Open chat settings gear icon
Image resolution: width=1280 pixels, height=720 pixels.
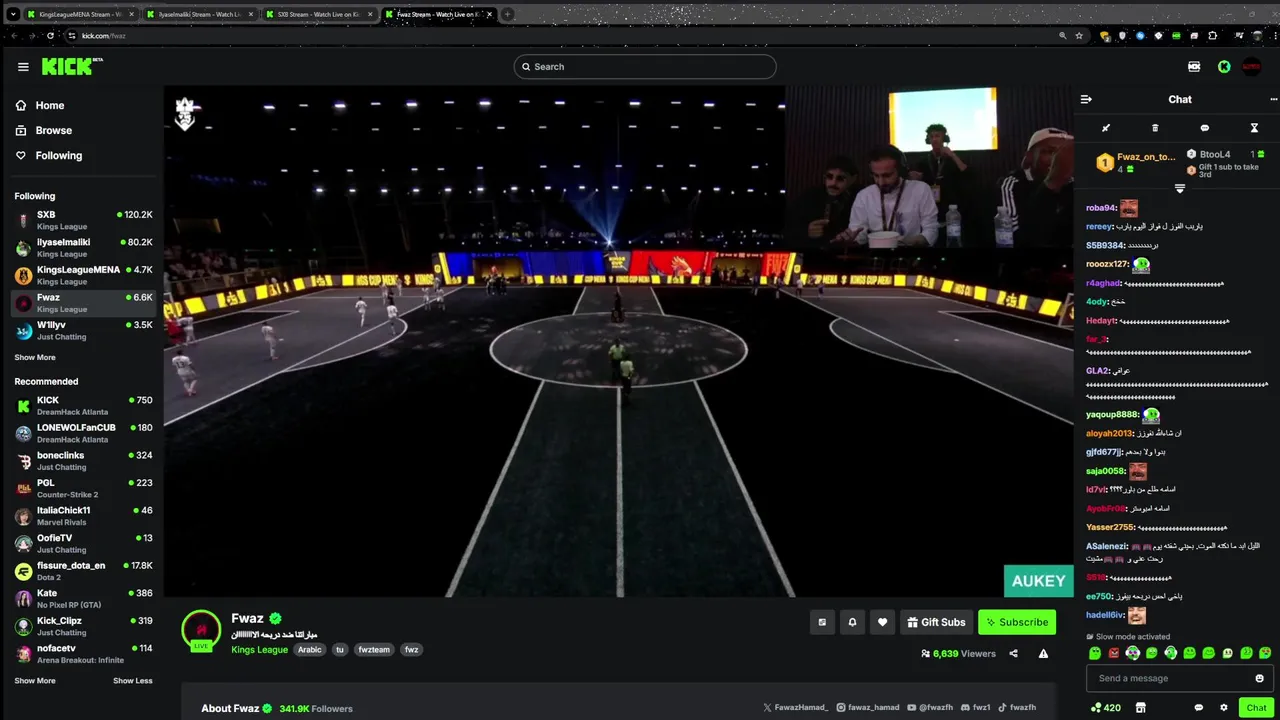(1224, 707)
